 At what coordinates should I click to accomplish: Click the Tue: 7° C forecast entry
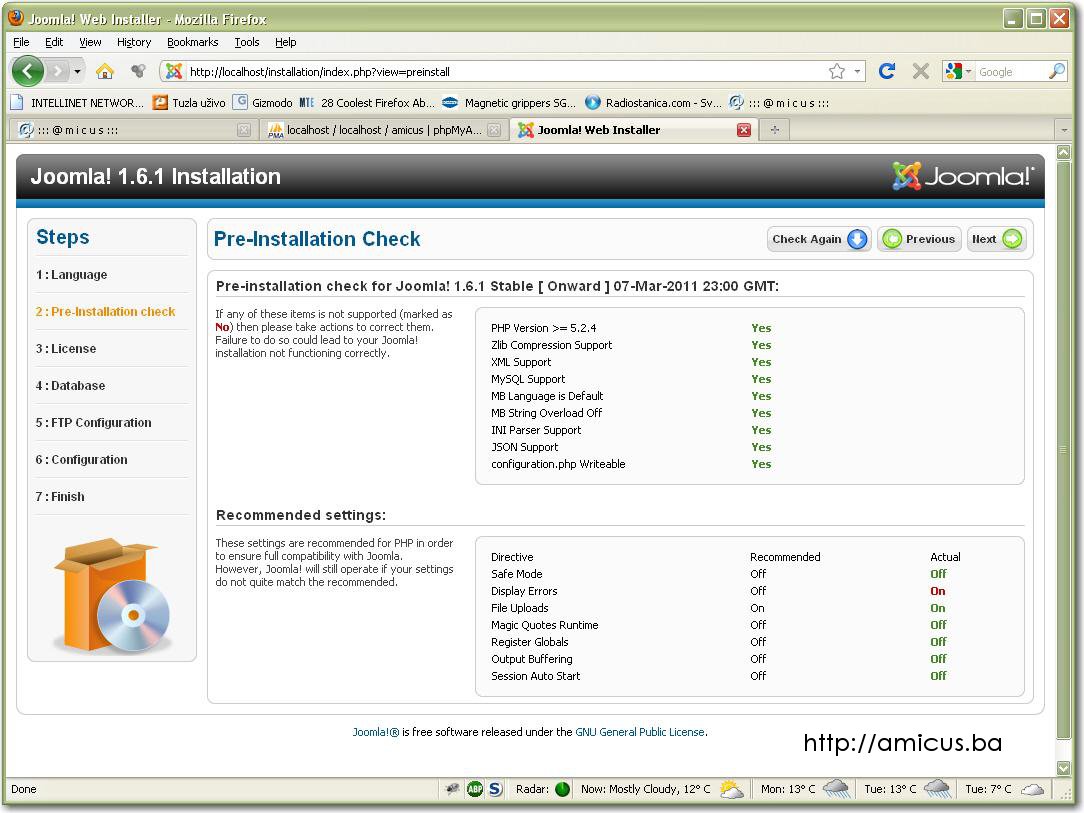coord(1004,789)
